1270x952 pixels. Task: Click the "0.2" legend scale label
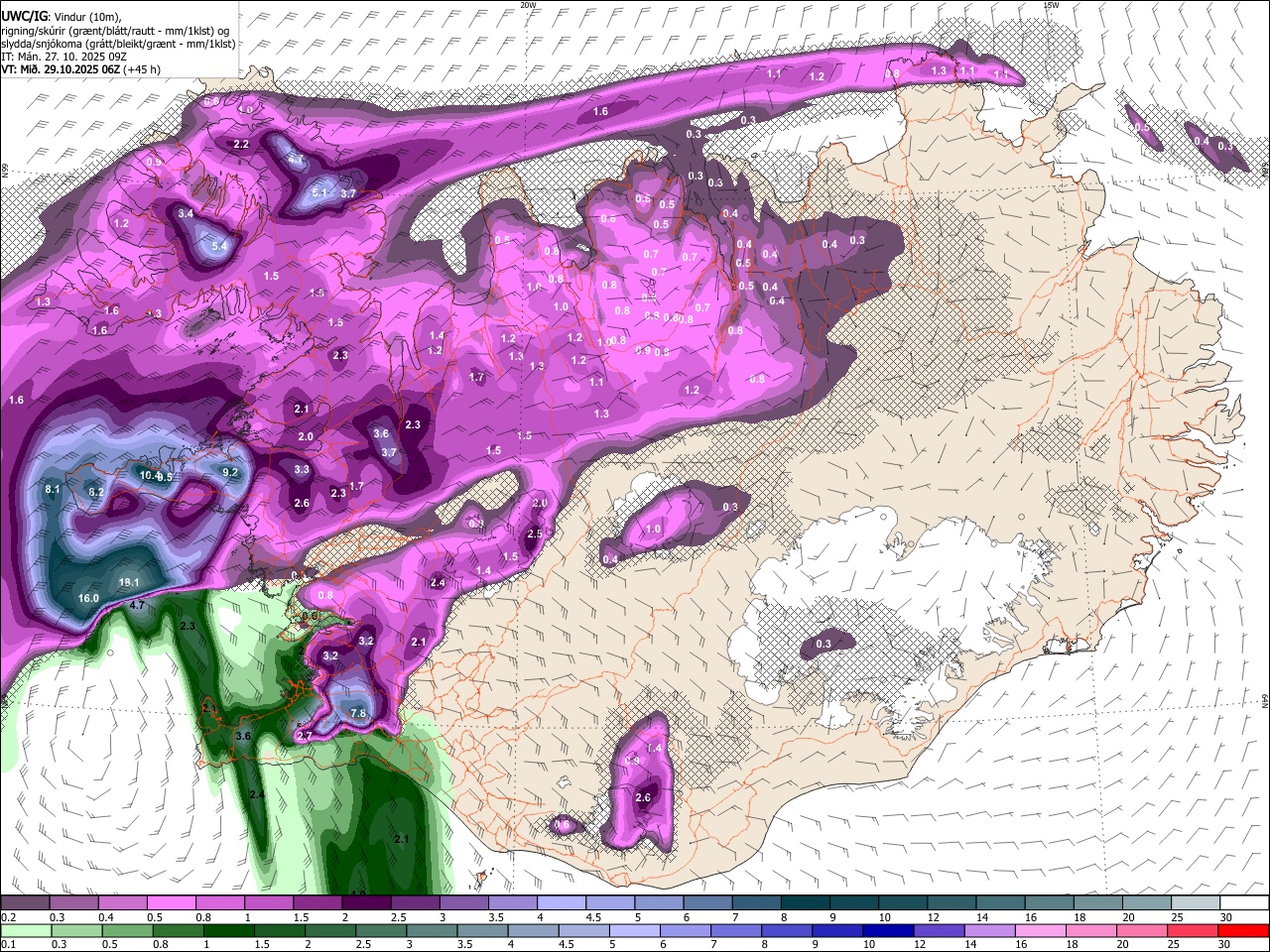point(8,917)
